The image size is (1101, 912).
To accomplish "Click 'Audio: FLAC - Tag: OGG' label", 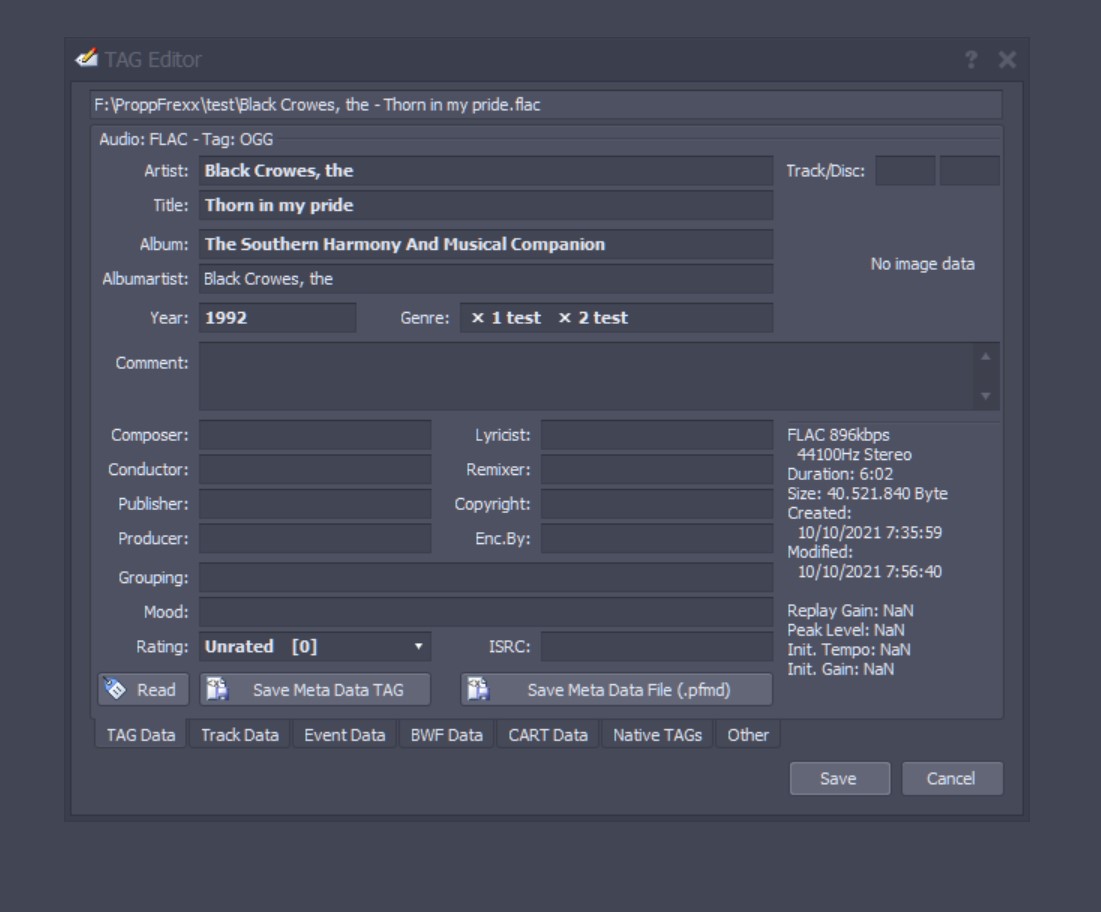I will pos(186,139).
